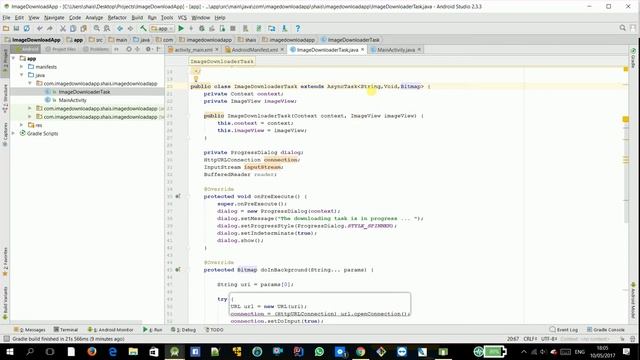The width and height of the screenshot is (640, 360).
Task: Select ImageDownloaderTask in project tree
Action: pos(84,92)
